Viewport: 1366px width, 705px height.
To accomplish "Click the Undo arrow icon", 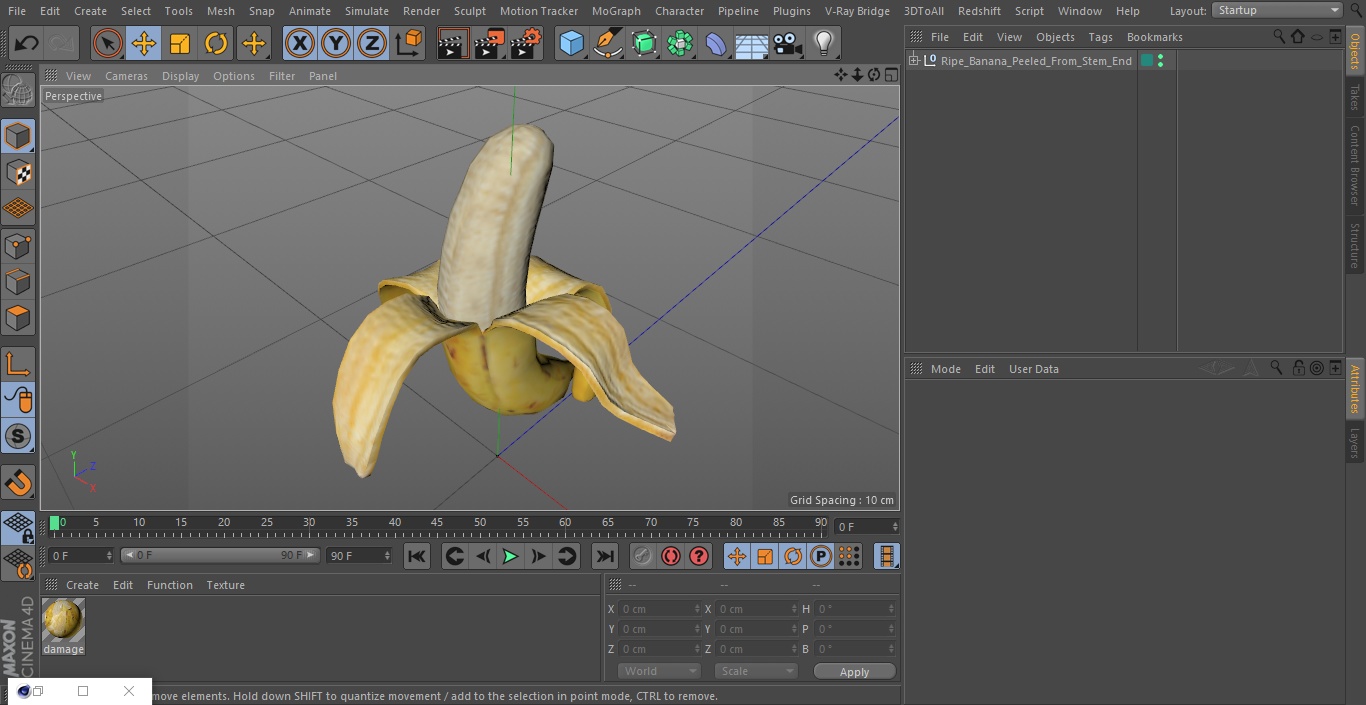I will 27,43.
